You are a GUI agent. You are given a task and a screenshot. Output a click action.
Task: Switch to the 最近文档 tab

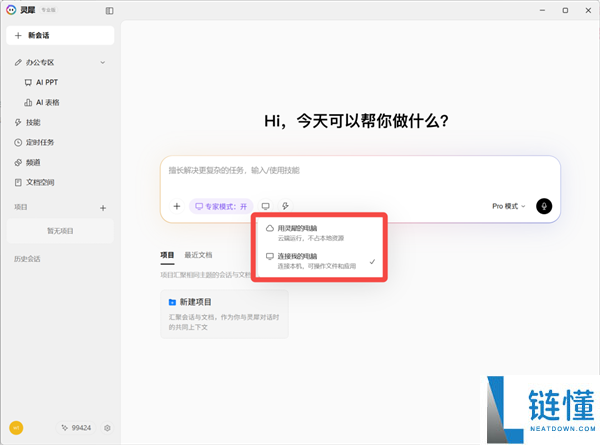pos(198,255)
